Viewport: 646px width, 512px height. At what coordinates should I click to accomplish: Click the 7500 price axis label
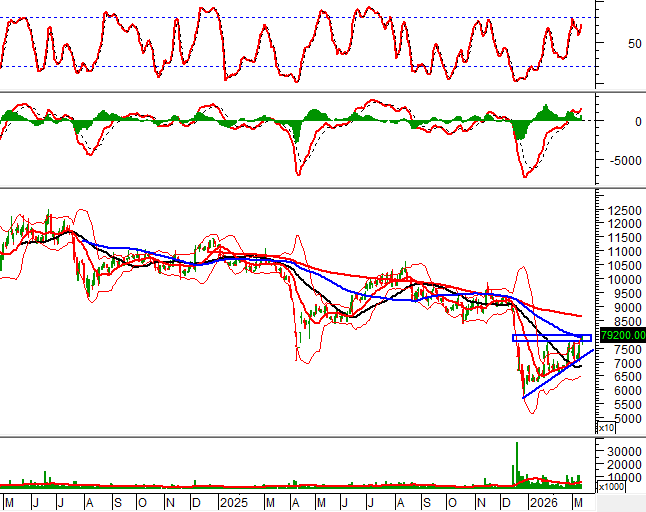tap(618, 350)
